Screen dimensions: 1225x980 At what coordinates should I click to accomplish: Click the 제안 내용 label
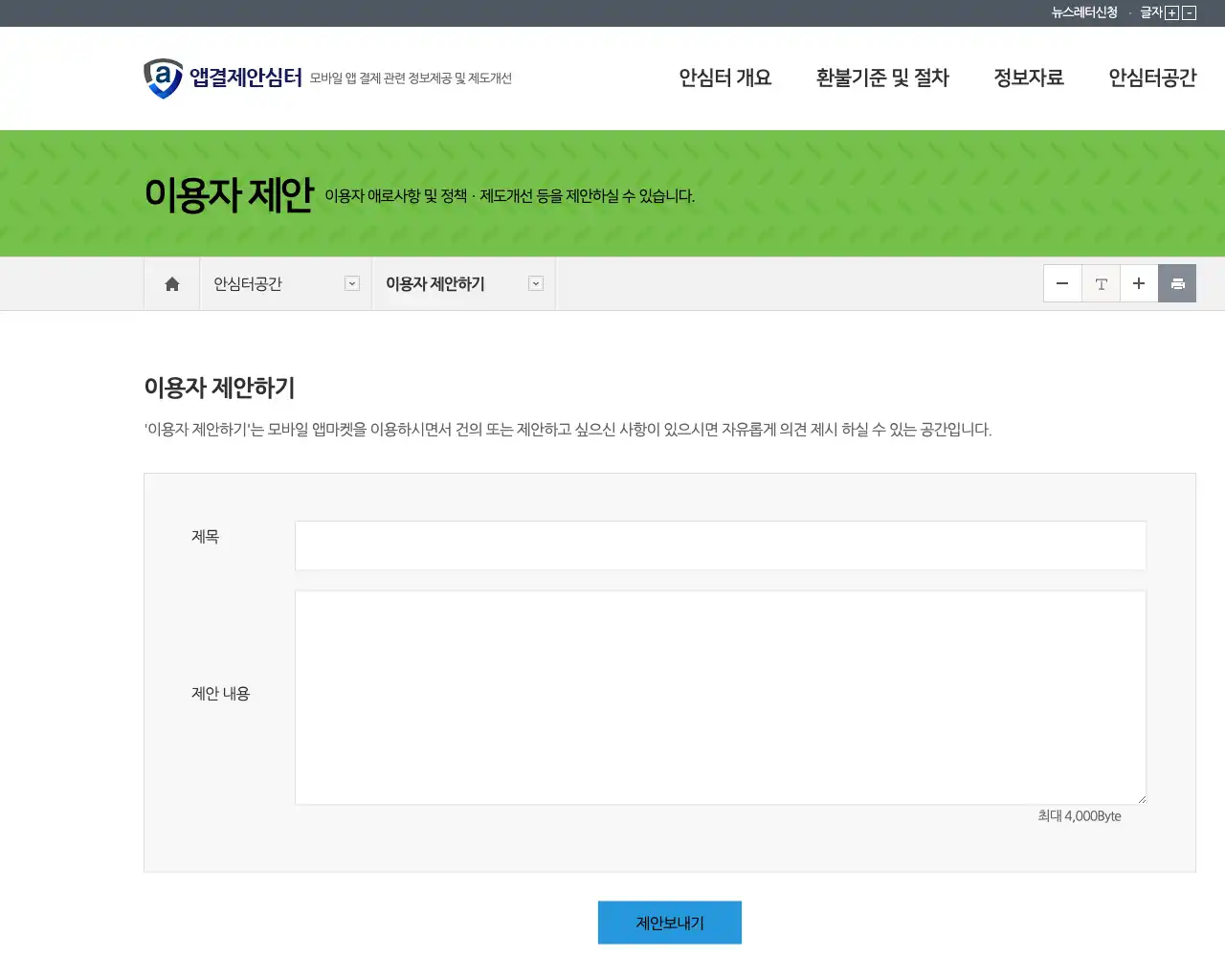220,694
